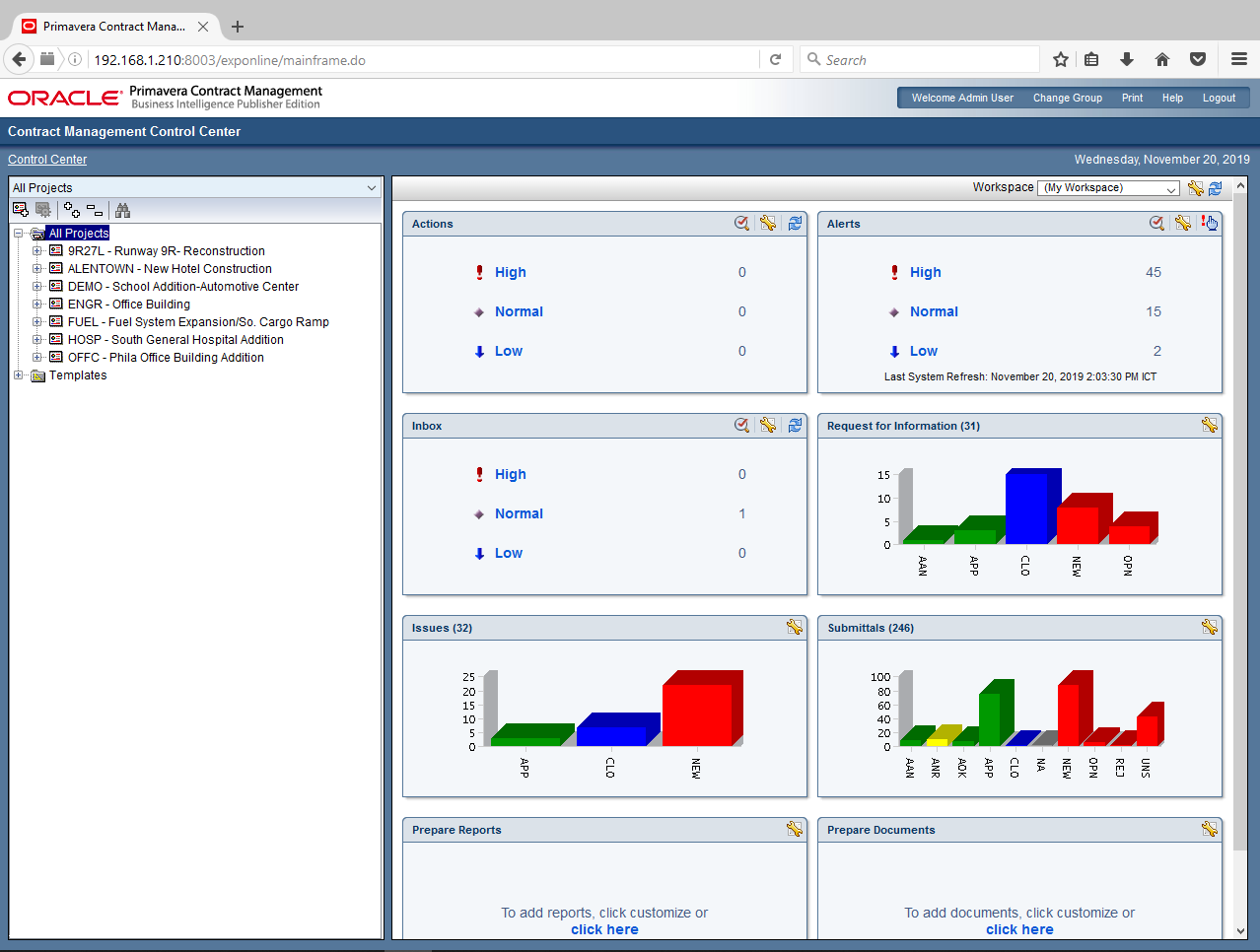Click the hand alert icon on the Alerts panel
Screen dimensions: 1260x952
click(1210, 223)
